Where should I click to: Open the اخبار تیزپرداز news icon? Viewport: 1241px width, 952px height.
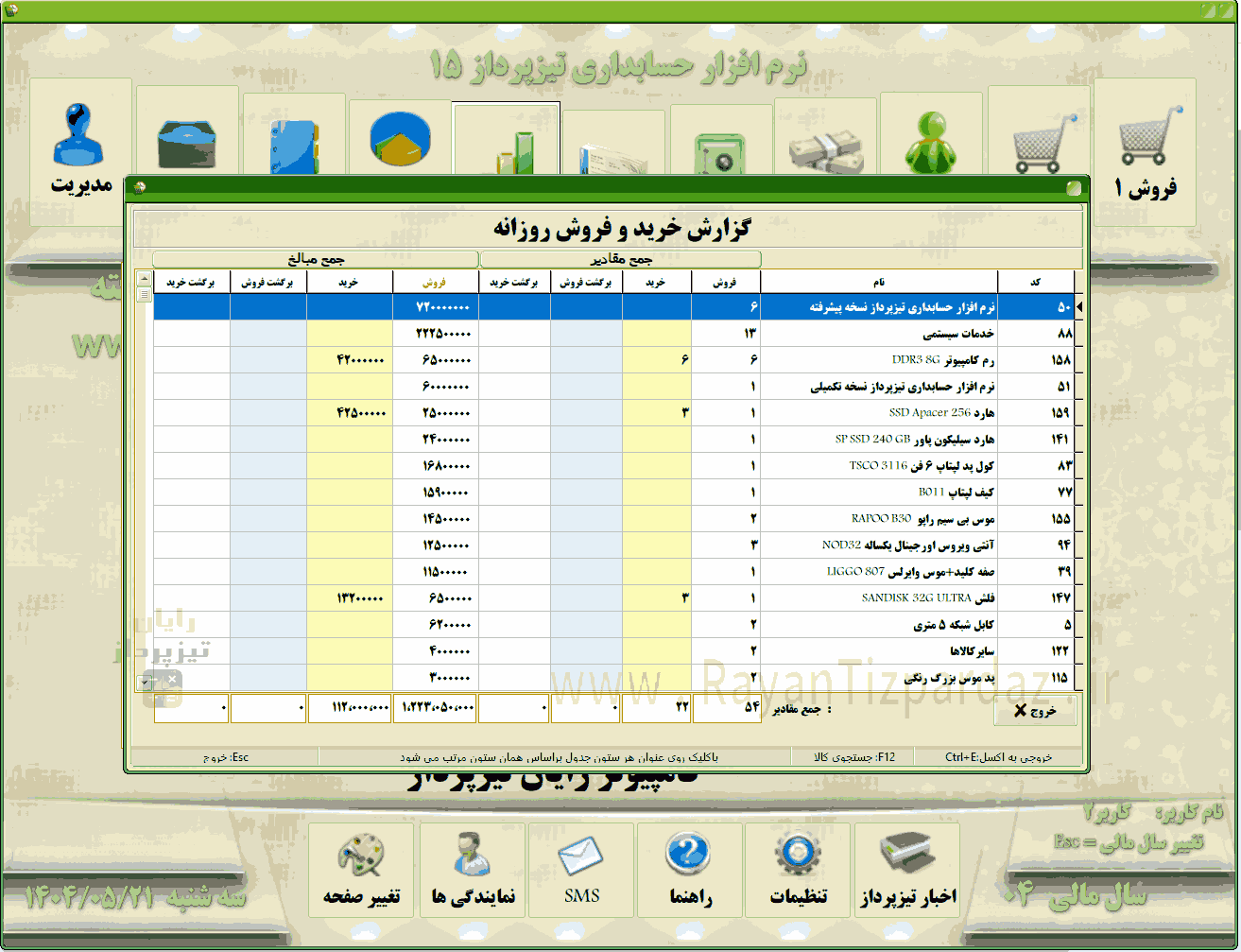907,870
